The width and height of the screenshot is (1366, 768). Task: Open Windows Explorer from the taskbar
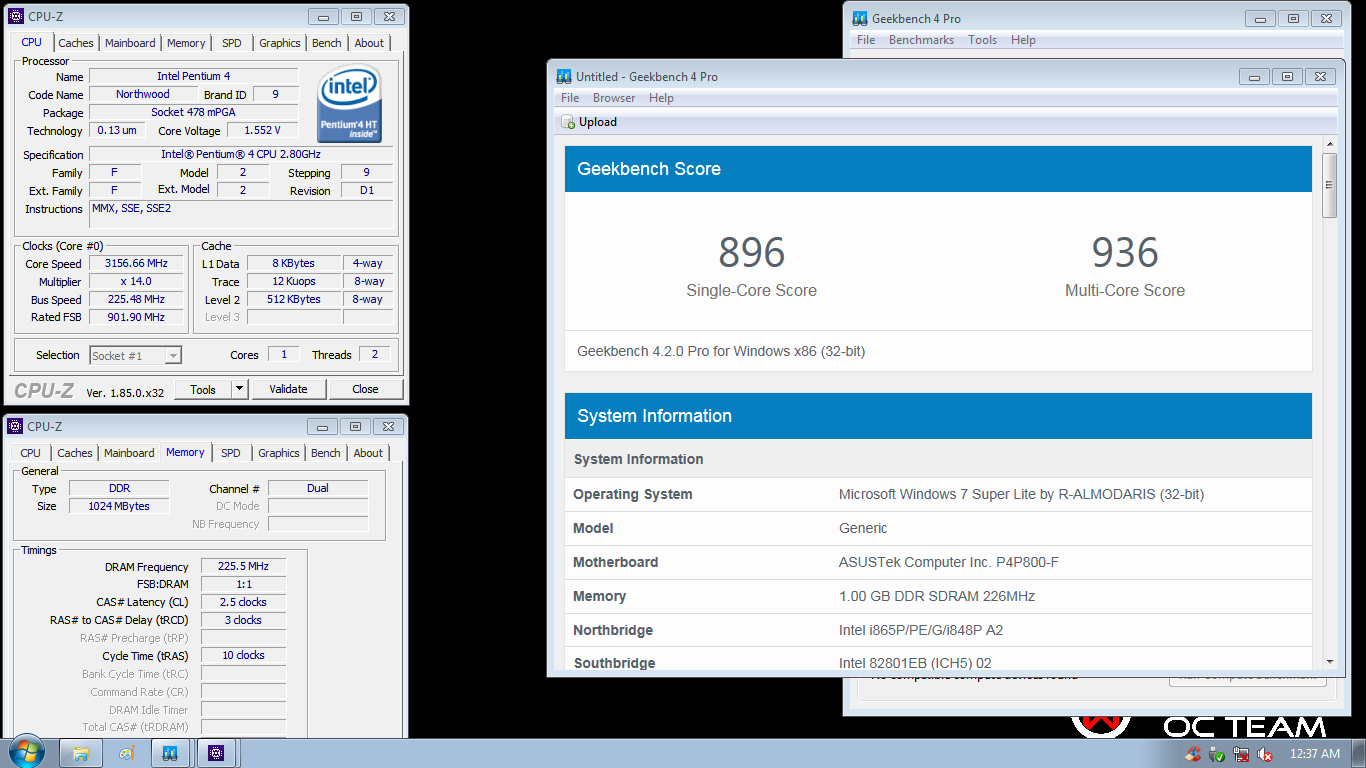click(x=81, y=753)
